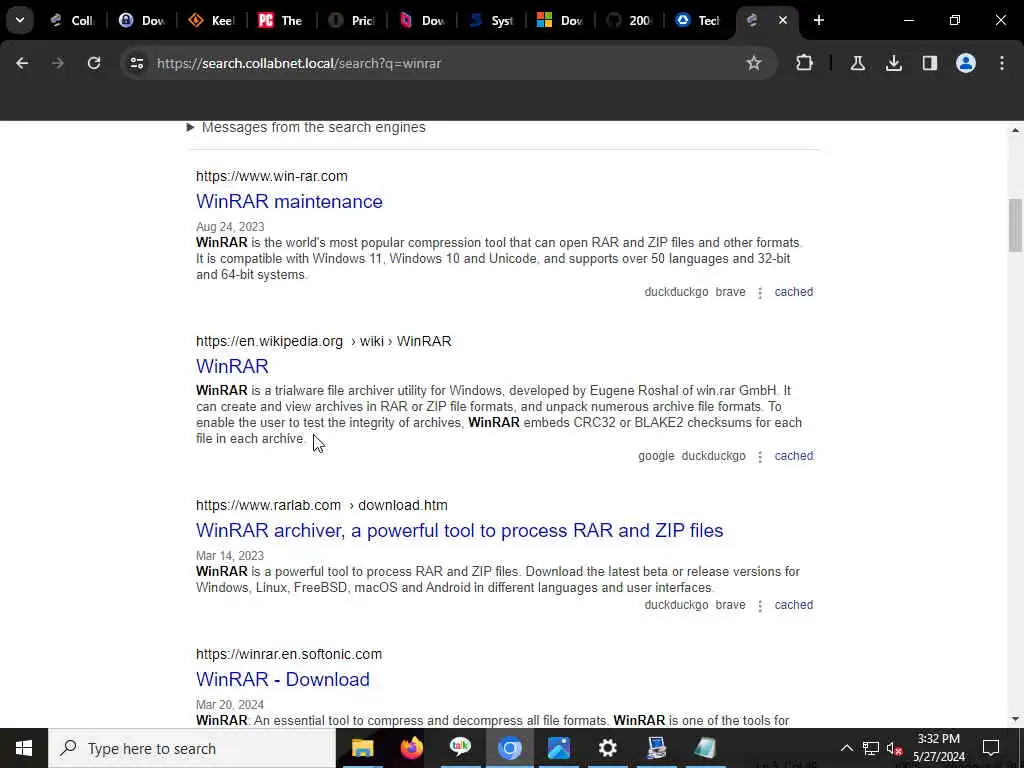1024x768 pixels.
Task: Click the https://www.win-rar.com URL text
Action: point(272,176)
